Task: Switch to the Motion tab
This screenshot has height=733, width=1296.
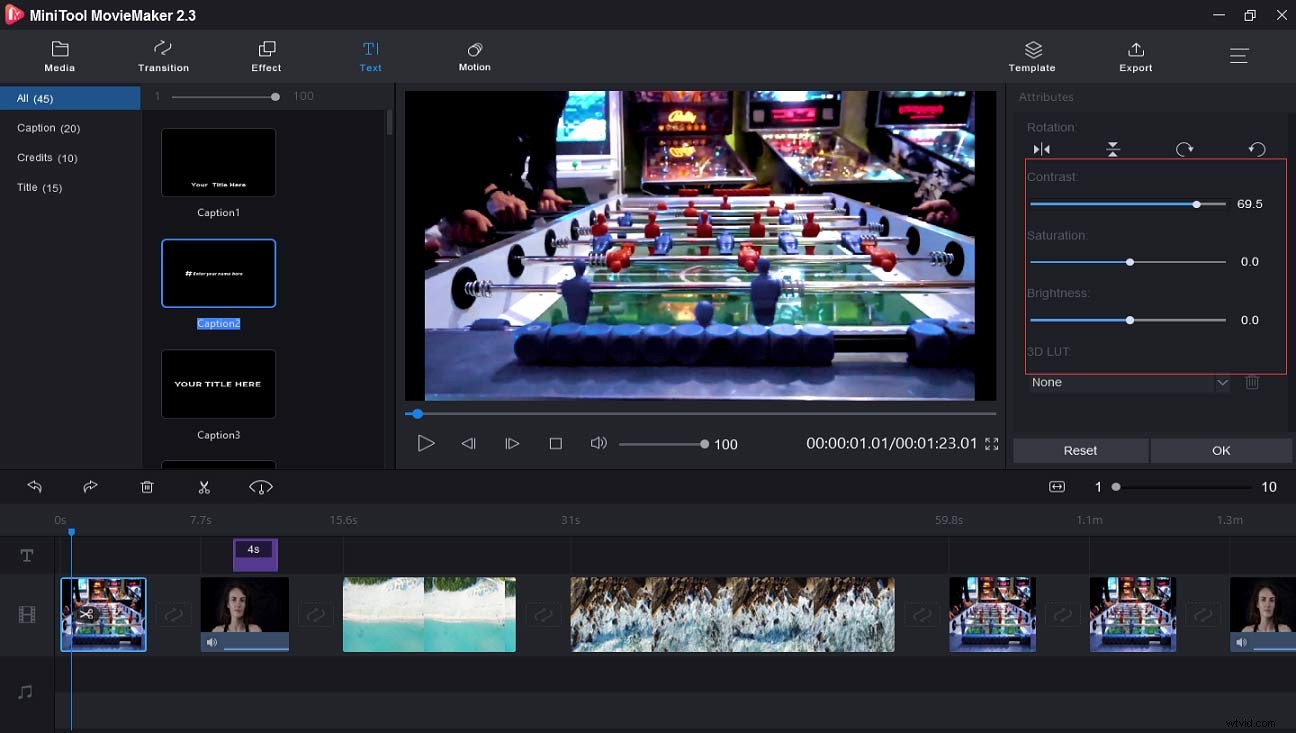Action: click(474, 56)
